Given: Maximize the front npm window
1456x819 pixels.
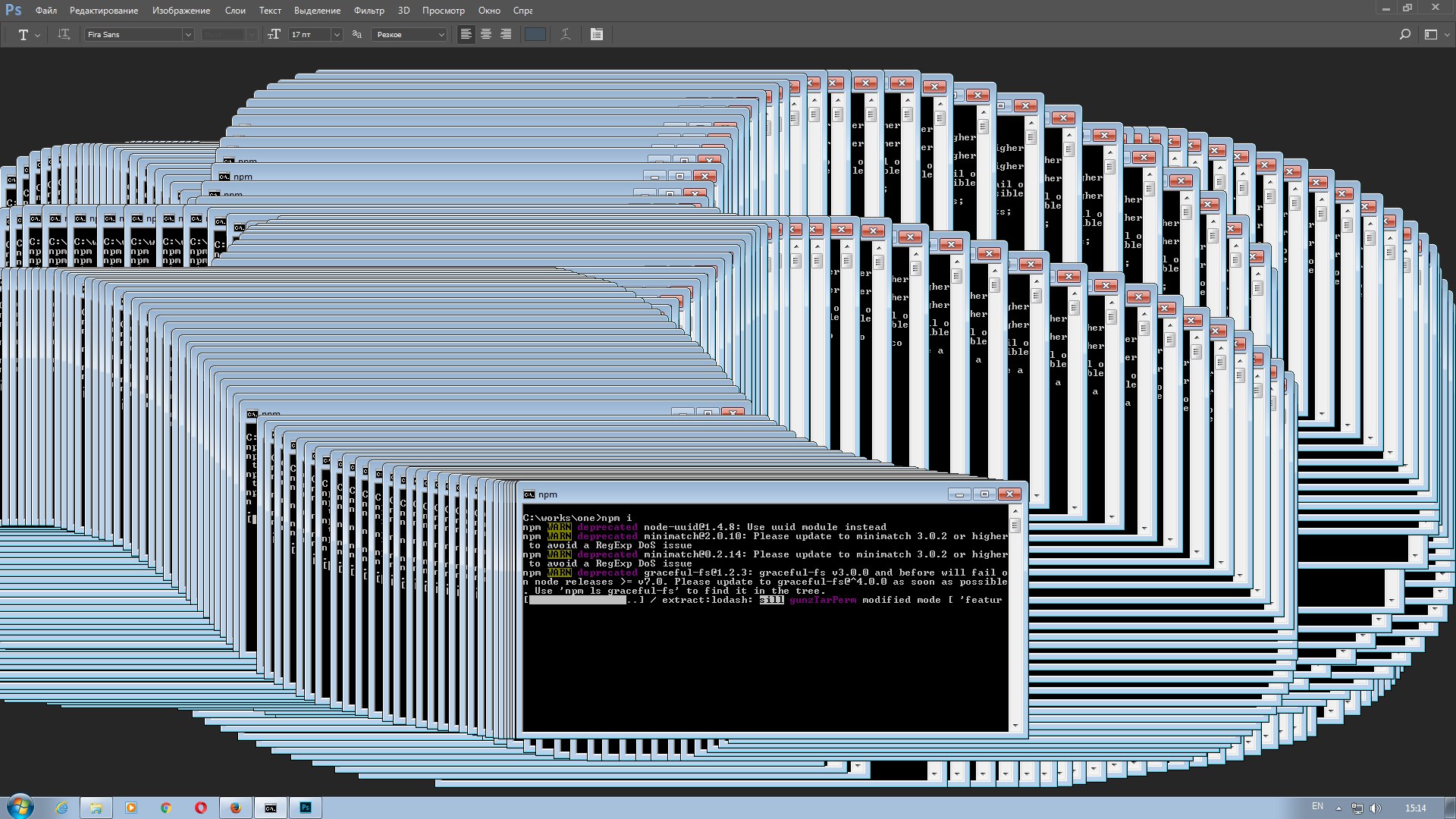Looking at the screenshot, I should click(984, 494).
